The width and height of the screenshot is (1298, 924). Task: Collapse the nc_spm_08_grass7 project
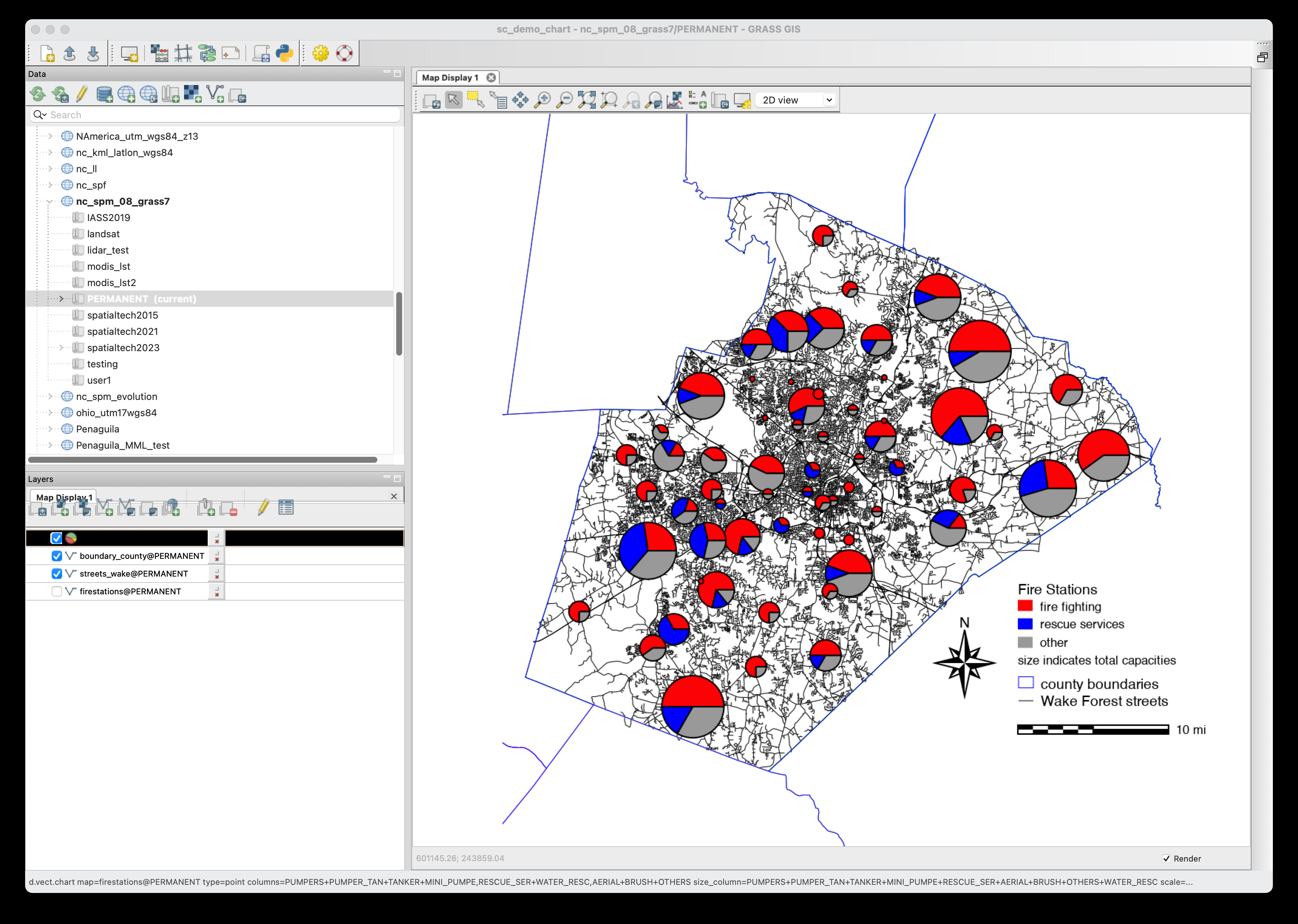(x=50, y=201)
